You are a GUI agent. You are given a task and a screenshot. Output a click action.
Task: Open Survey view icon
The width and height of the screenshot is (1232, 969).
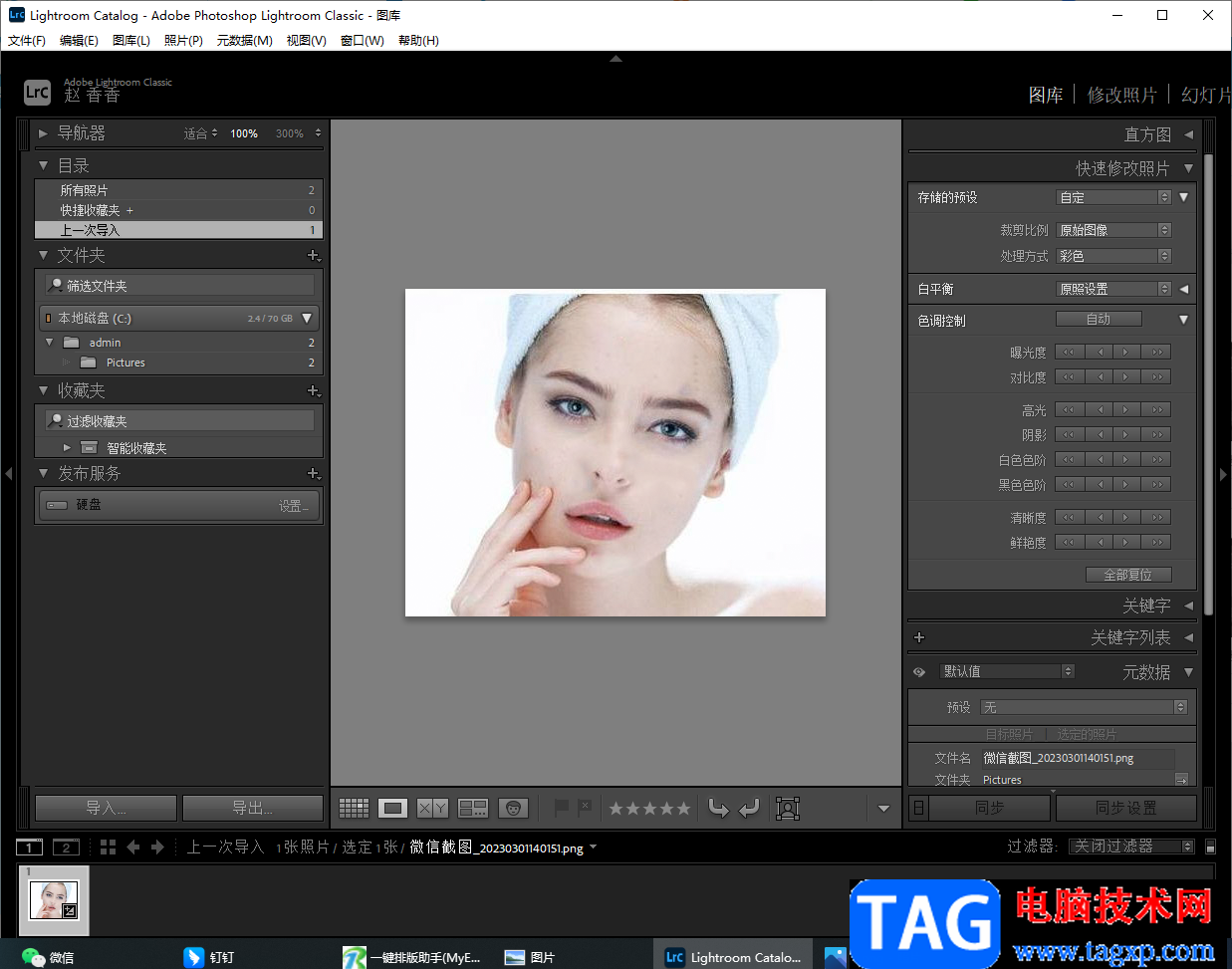tap(472, 809)
